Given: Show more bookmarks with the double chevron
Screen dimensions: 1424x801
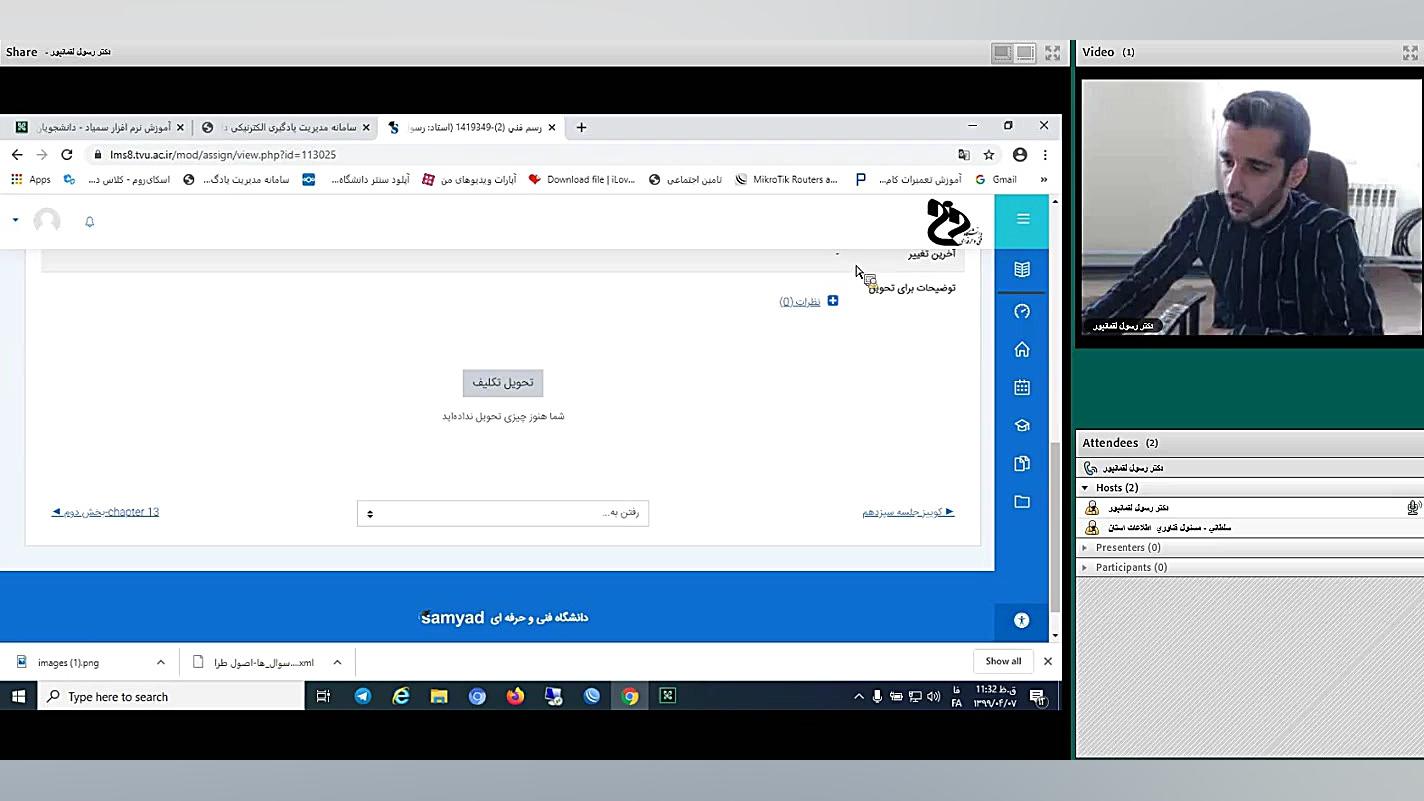Looking at the screenshot, I should (1044, 180).
